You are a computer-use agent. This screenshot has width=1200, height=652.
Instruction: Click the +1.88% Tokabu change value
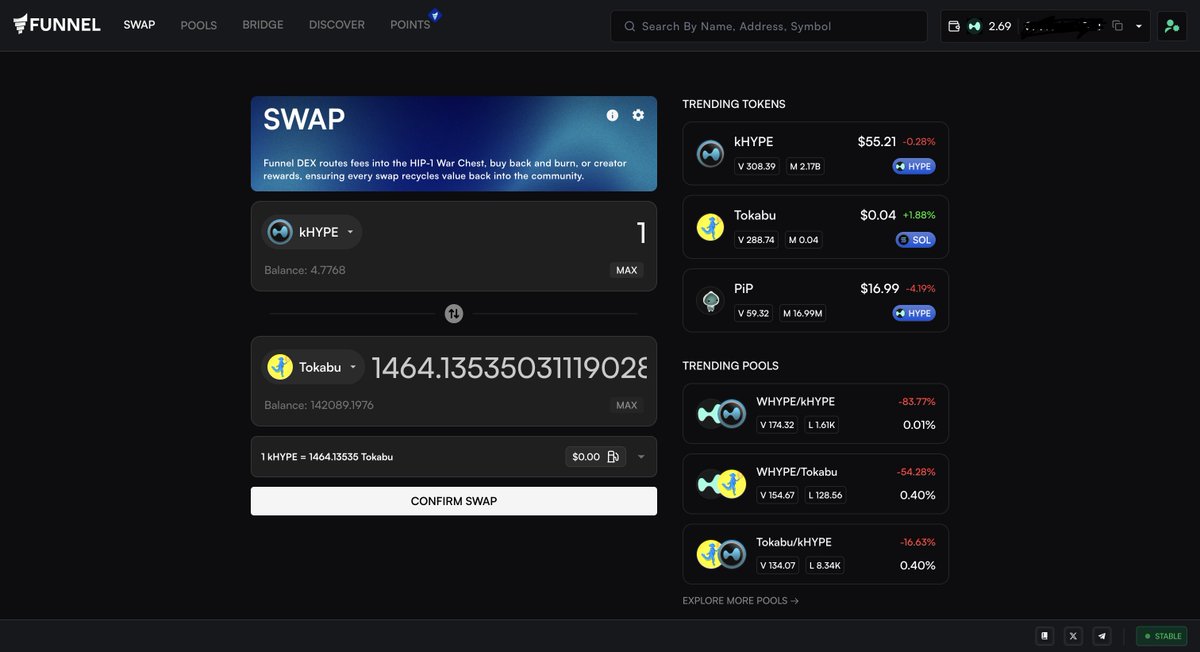point(919,215)
